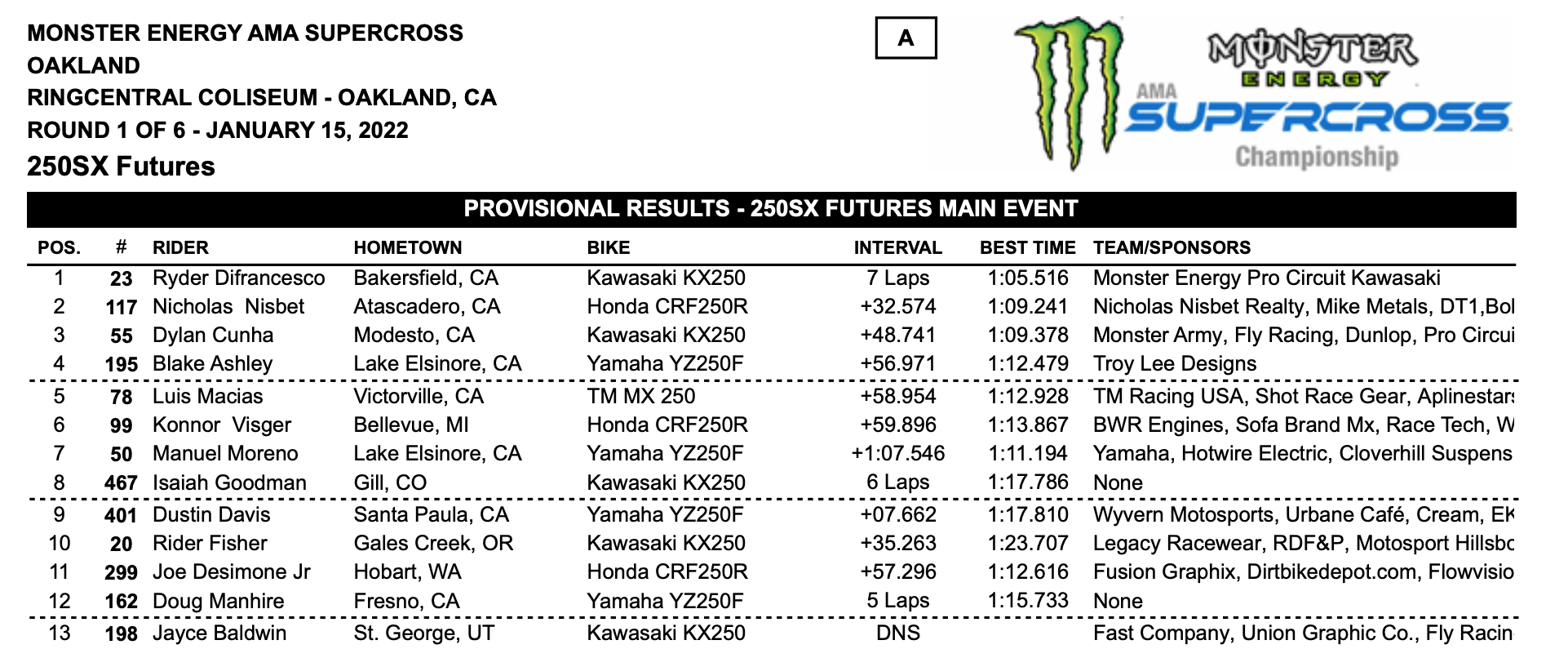Select Dylan Cunha's best time 1:09.378
This screenshot has width=1568, height=658.
pyautogui.click(x=1027, y=336)
